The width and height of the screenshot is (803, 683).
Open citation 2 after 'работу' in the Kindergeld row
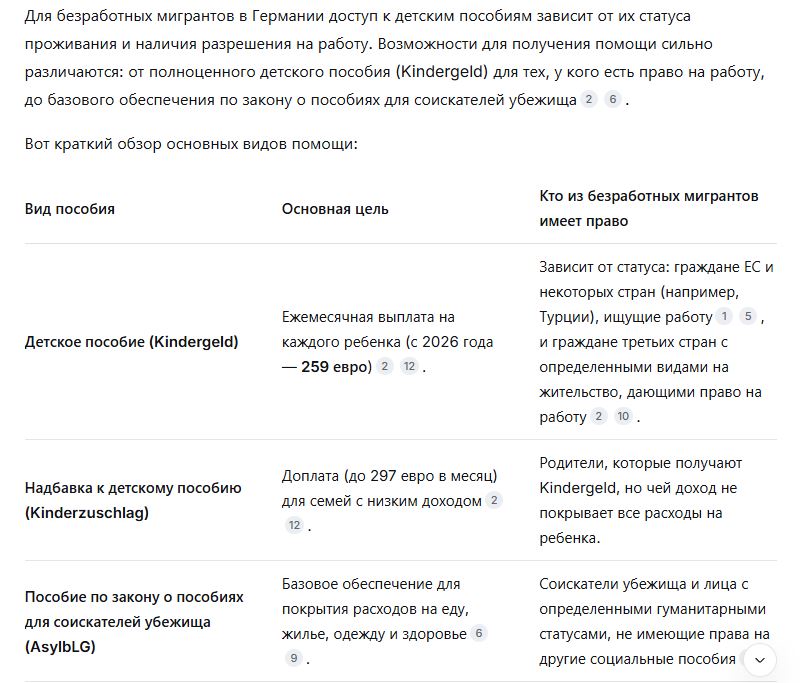pos(598,416)
